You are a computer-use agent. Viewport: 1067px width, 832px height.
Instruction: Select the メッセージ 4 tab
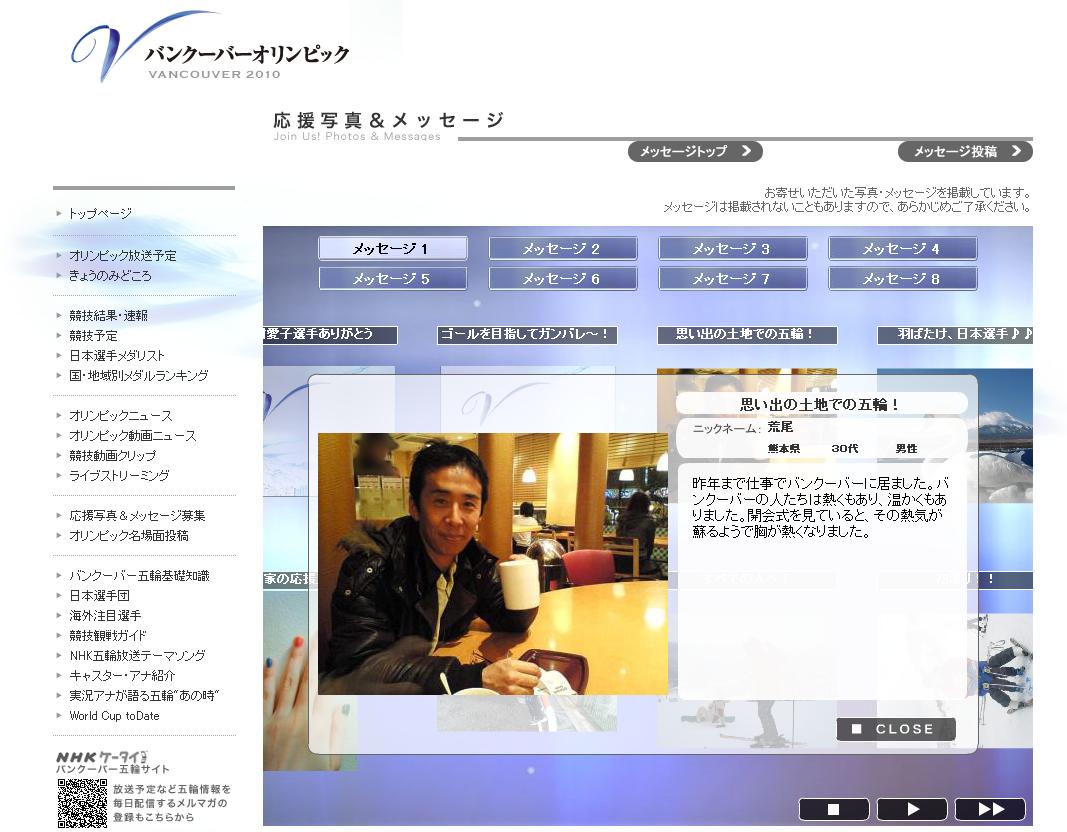[x=903, y=248]
